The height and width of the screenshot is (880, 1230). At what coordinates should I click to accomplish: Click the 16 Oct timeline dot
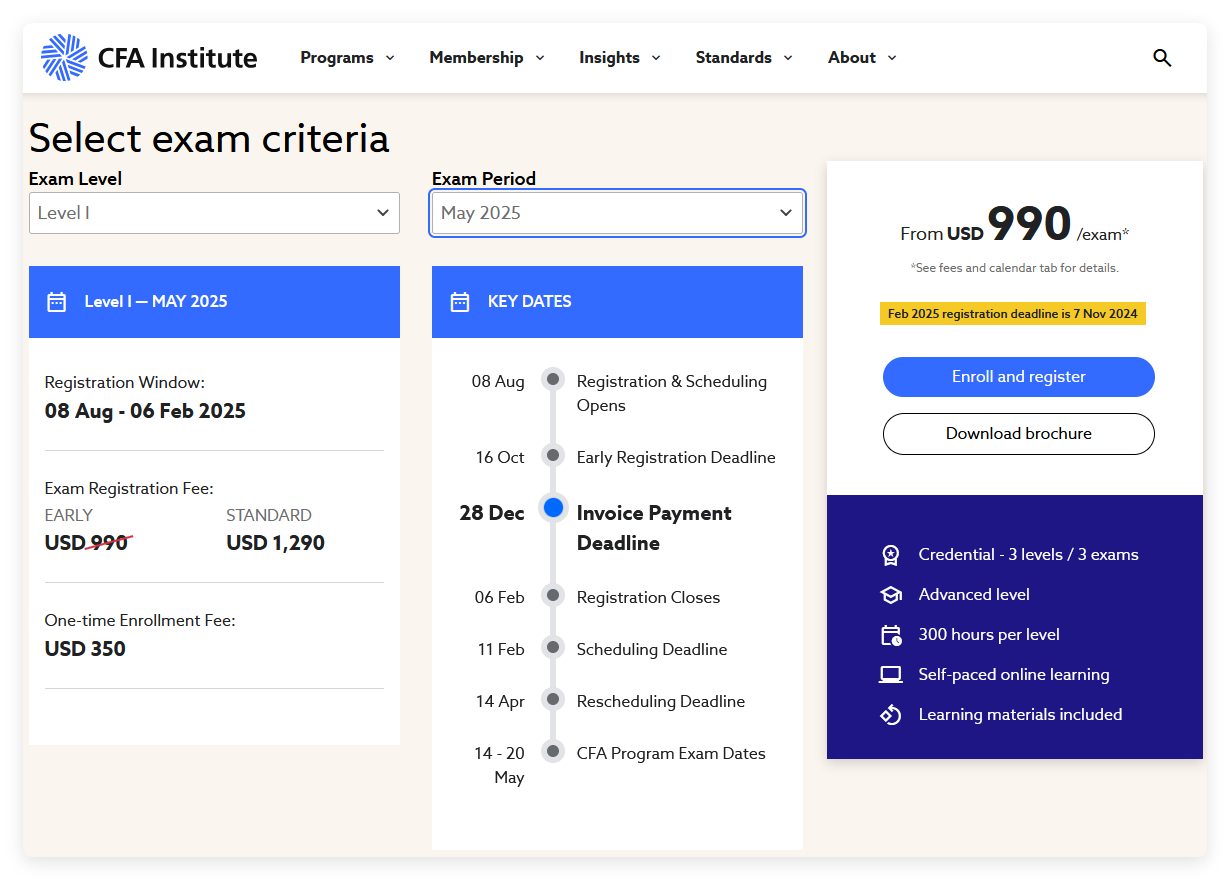point(553,455)
